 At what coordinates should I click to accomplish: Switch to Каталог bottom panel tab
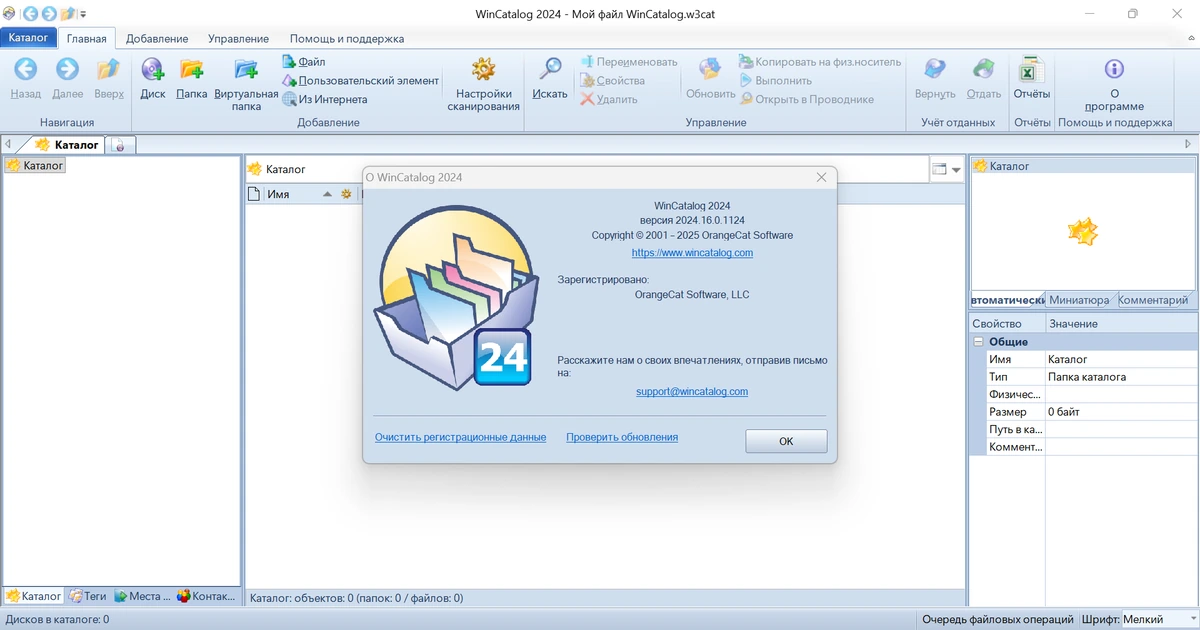coord(33,596)
